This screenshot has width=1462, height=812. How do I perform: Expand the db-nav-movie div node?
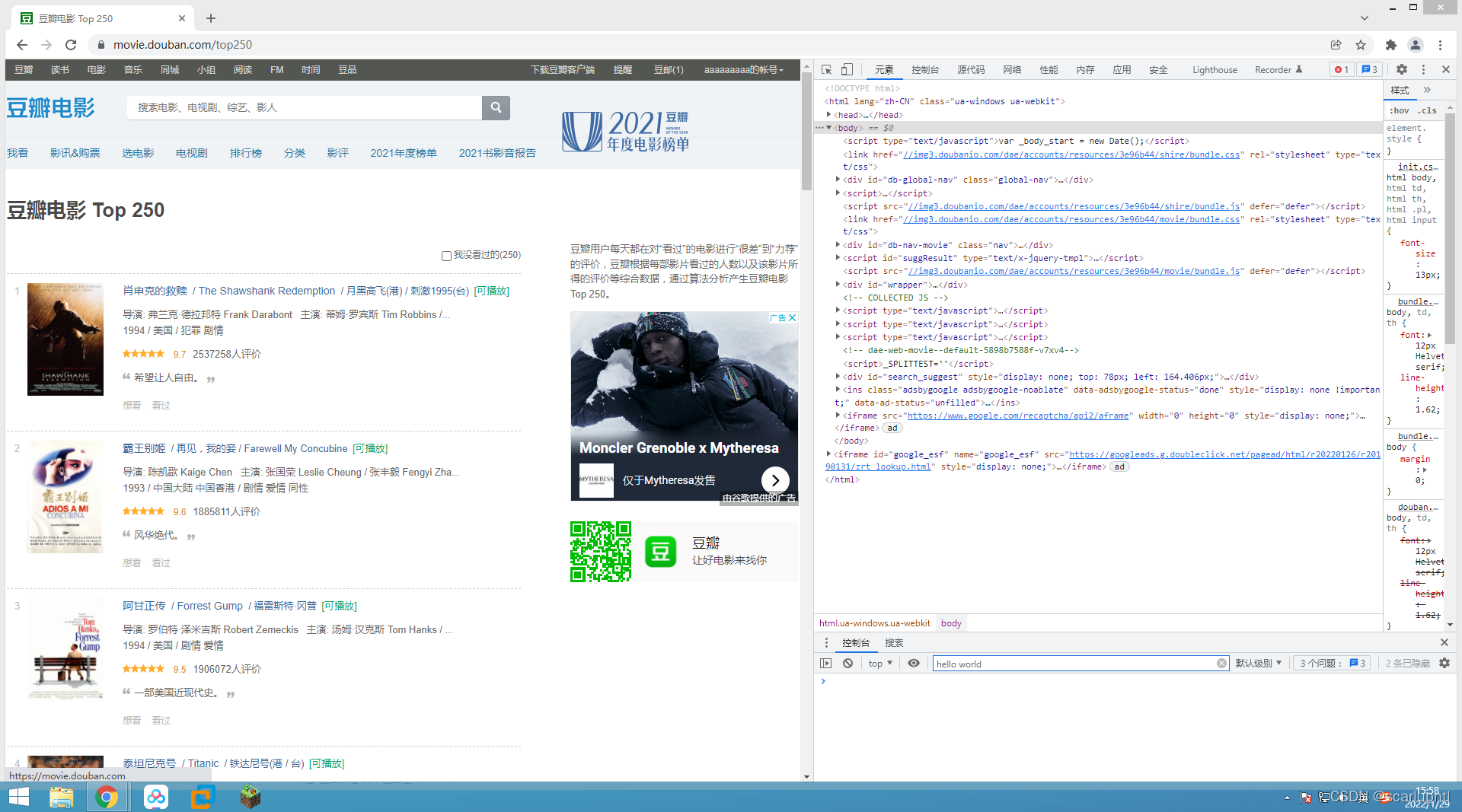click(x=838, y=245)
